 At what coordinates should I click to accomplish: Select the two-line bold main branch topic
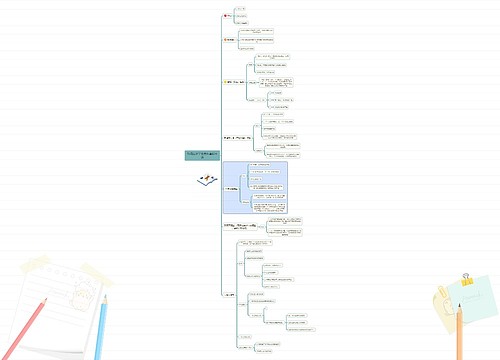(x=240, y=227)
